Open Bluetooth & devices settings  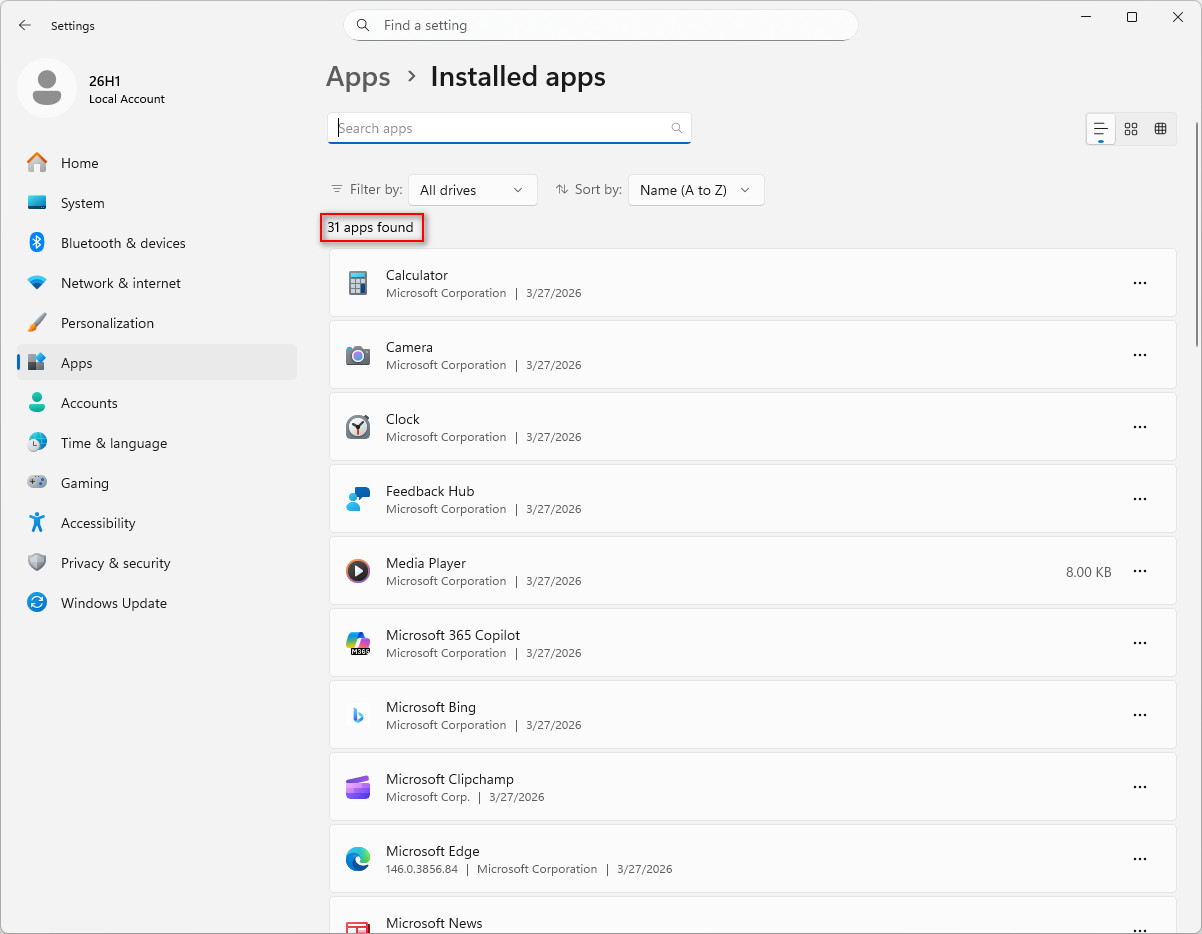pos(157,243)
